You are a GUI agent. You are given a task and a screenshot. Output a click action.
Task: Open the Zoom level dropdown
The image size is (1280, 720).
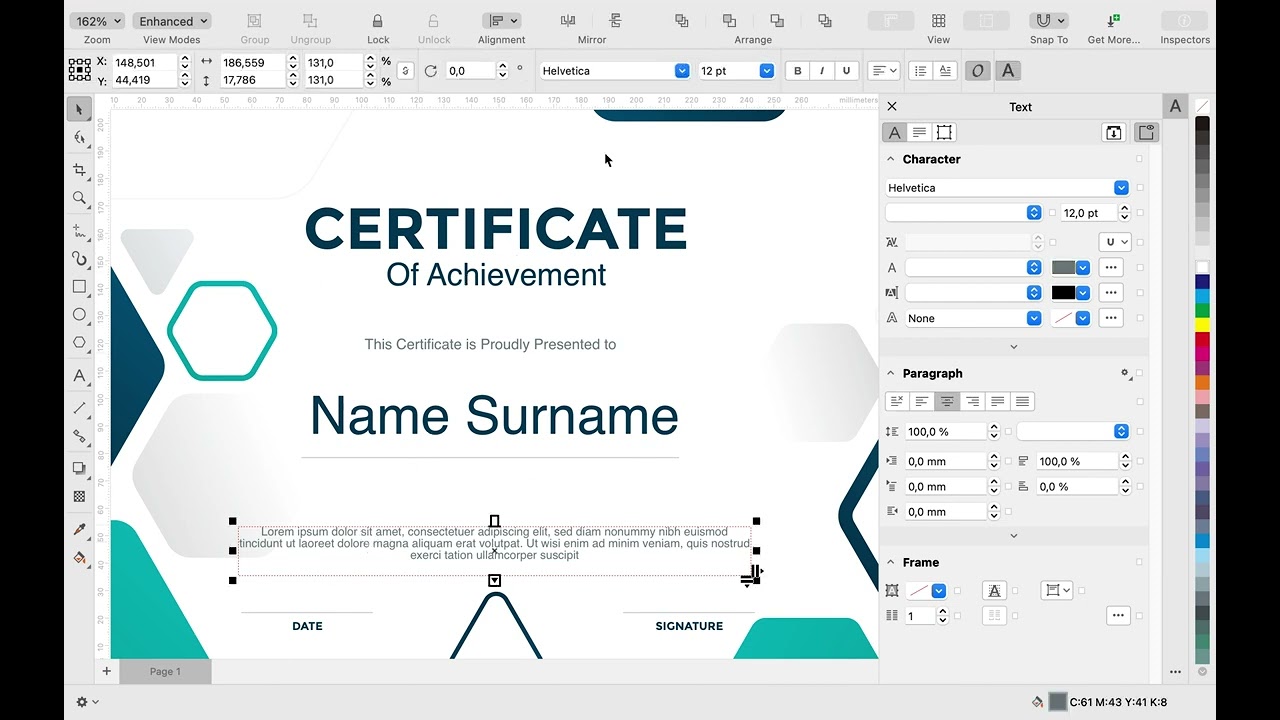pos(97,21)
